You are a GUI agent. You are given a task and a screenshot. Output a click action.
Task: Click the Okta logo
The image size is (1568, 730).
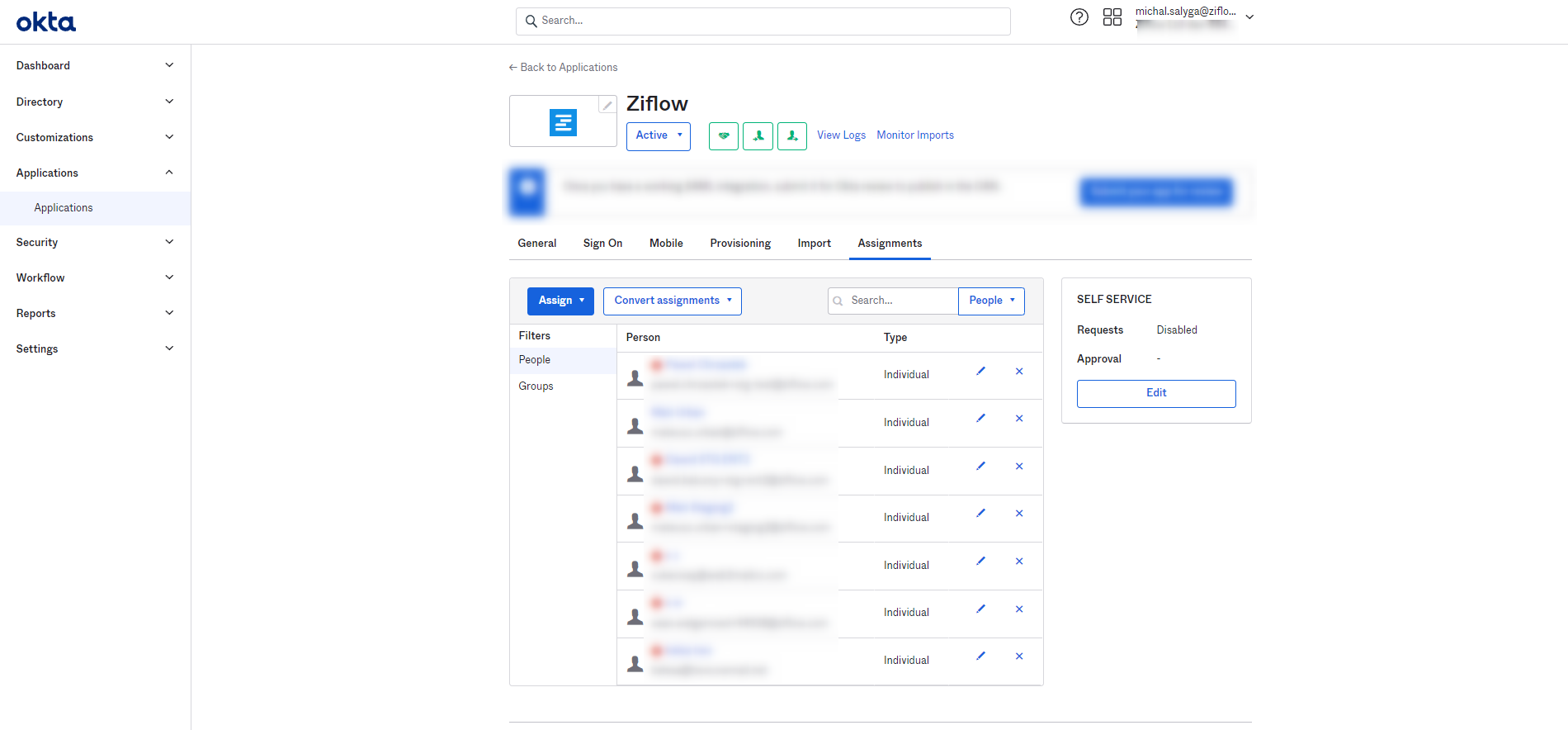pos(46,22)
